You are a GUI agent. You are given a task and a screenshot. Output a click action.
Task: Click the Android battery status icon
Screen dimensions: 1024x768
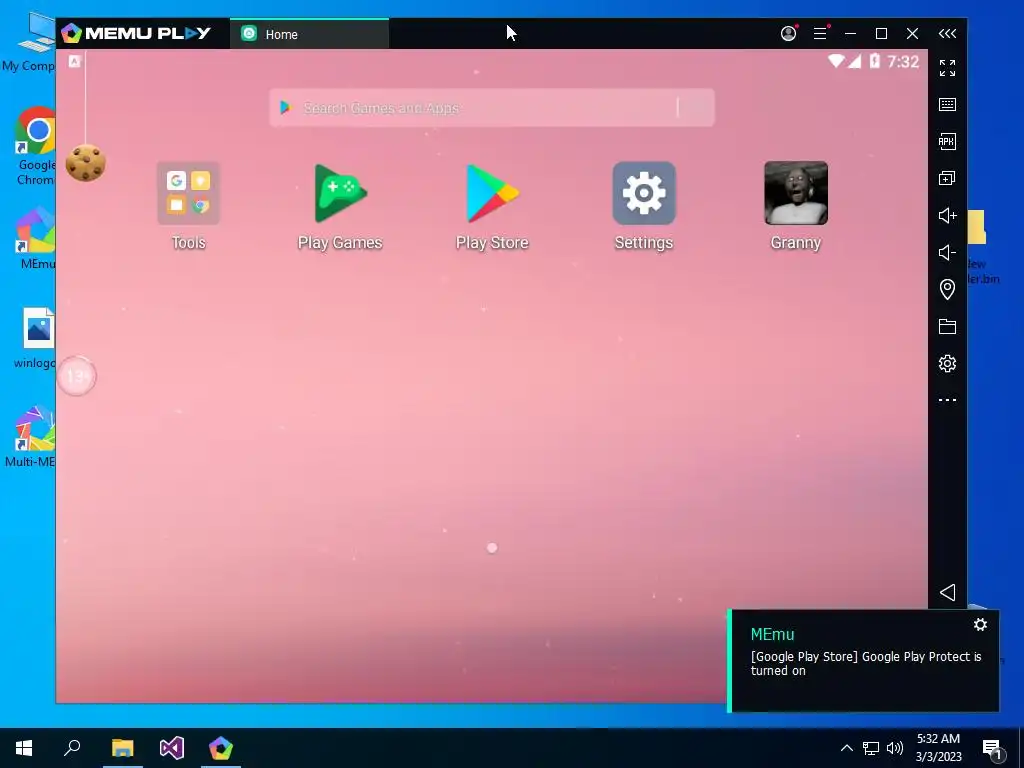[x=874, y=61]
